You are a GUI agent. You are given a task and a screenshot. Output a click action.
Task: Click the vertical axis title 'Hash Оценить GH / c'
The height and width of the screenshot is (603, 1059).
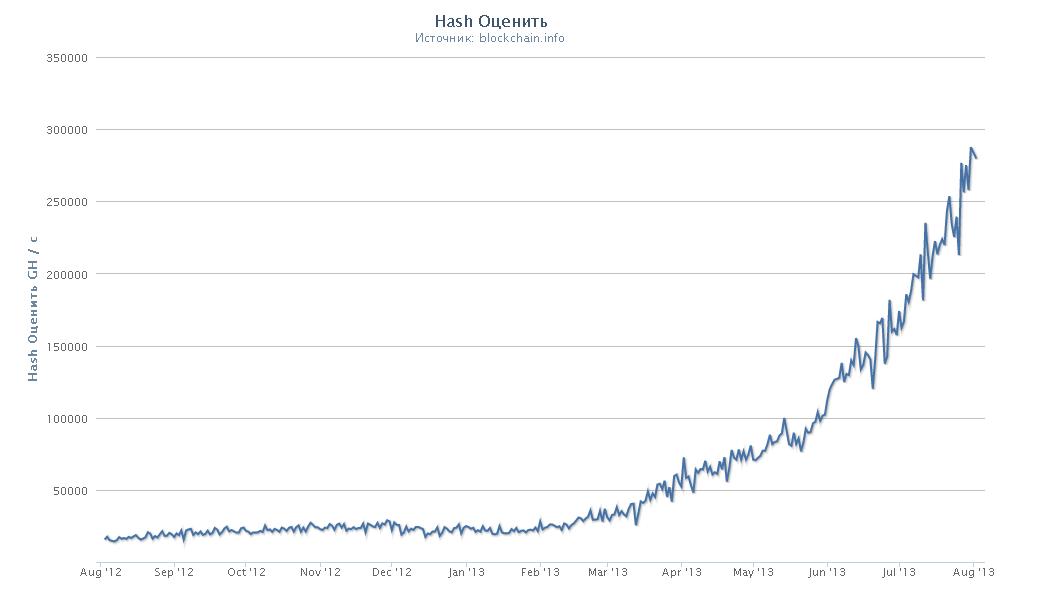pos(32,309)
